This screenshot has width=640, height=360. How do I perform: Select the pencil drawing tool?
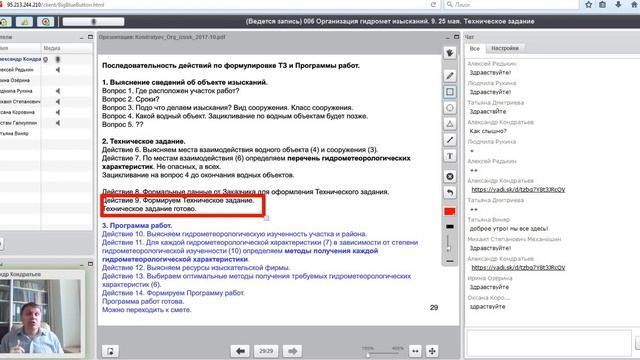pyautogui.click(x=450, y=76)
